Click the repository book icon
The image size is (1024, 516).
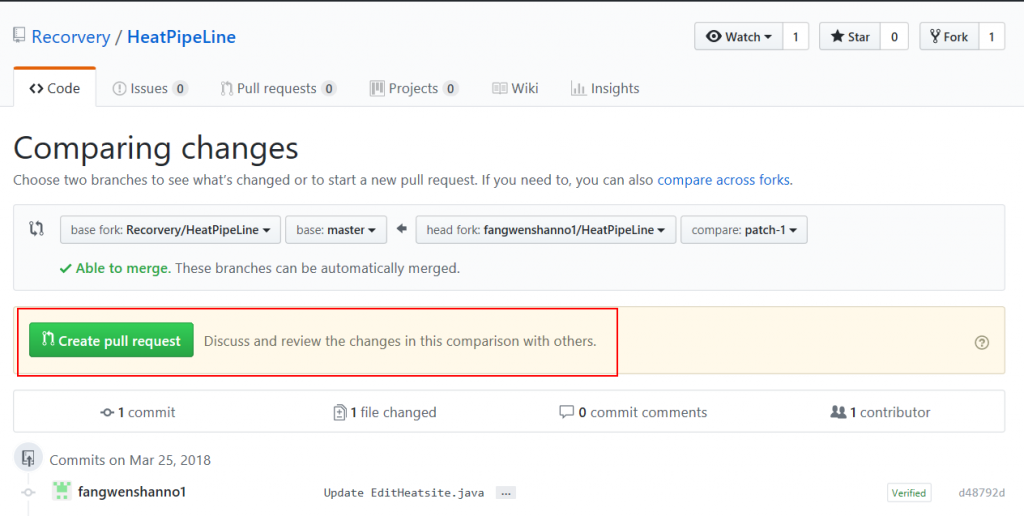[x=19, y=35]
